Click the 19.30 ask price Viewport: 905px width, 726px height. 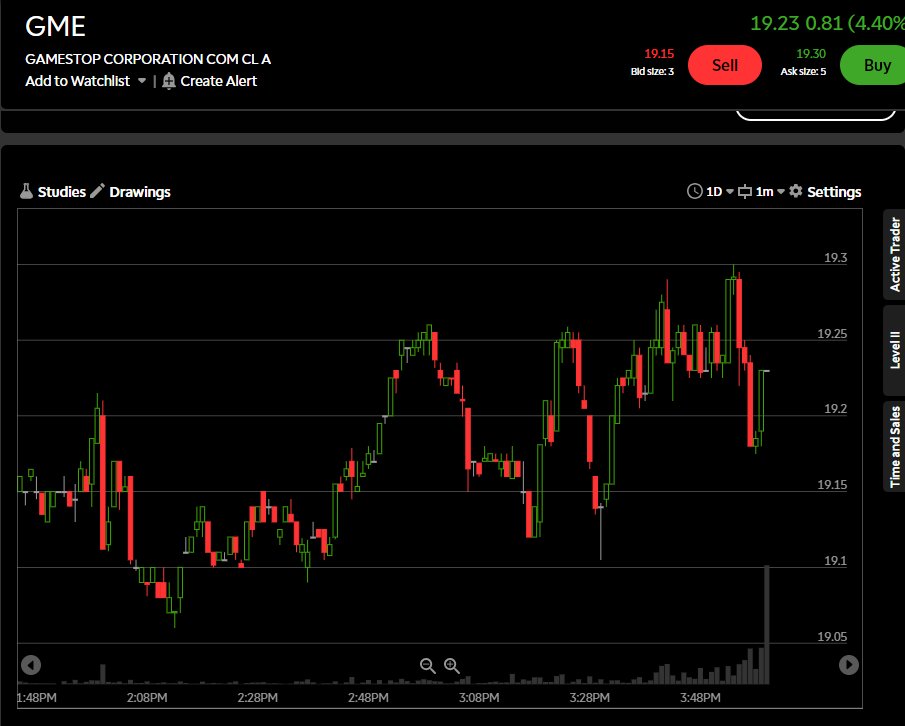coord(811,54)
